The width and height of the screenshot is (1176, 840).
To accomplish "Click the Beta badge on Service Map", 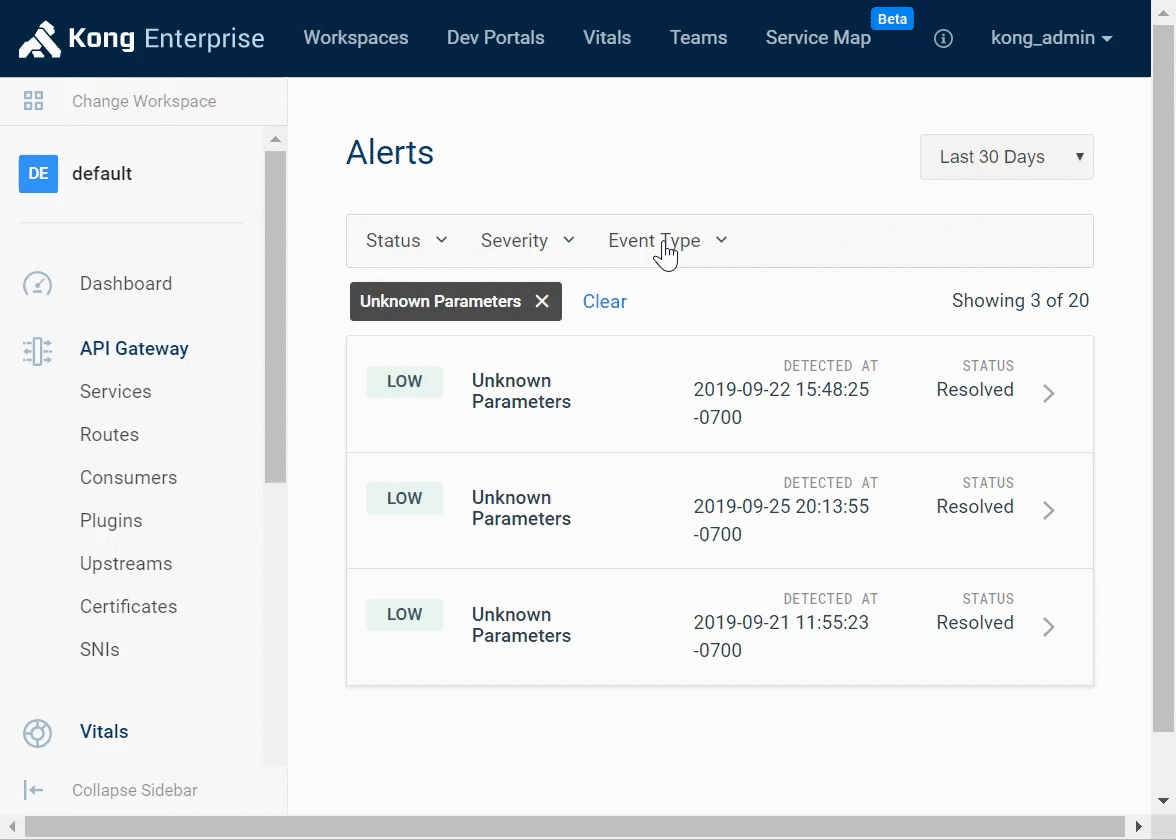I will coord(892,19).
